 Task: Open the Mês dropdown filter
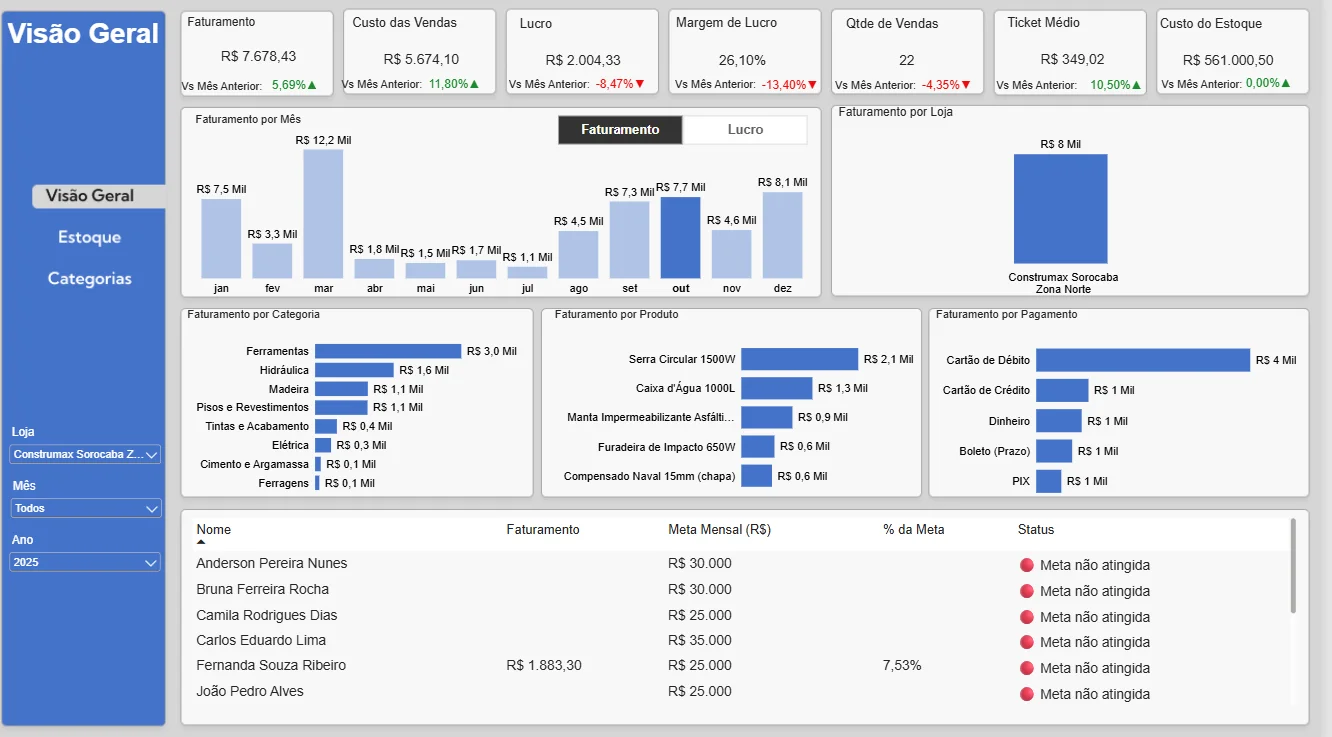pyautogui.click(x=85, y=509)
